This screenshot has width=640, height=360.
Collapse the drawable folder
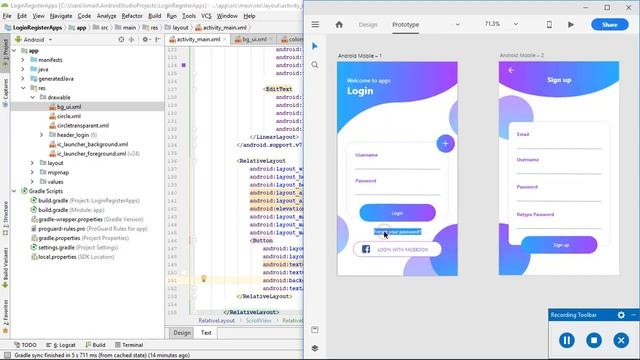pyautogui.click(x=33, y=98)
